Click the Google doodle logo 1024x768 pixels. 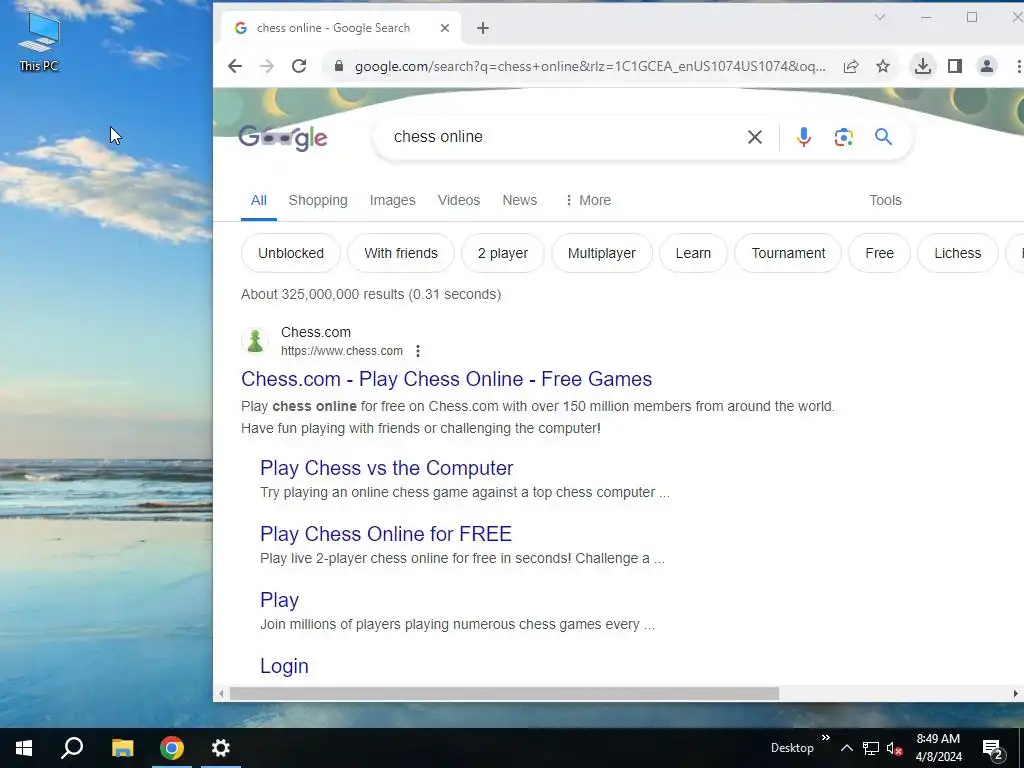point(283,138)
